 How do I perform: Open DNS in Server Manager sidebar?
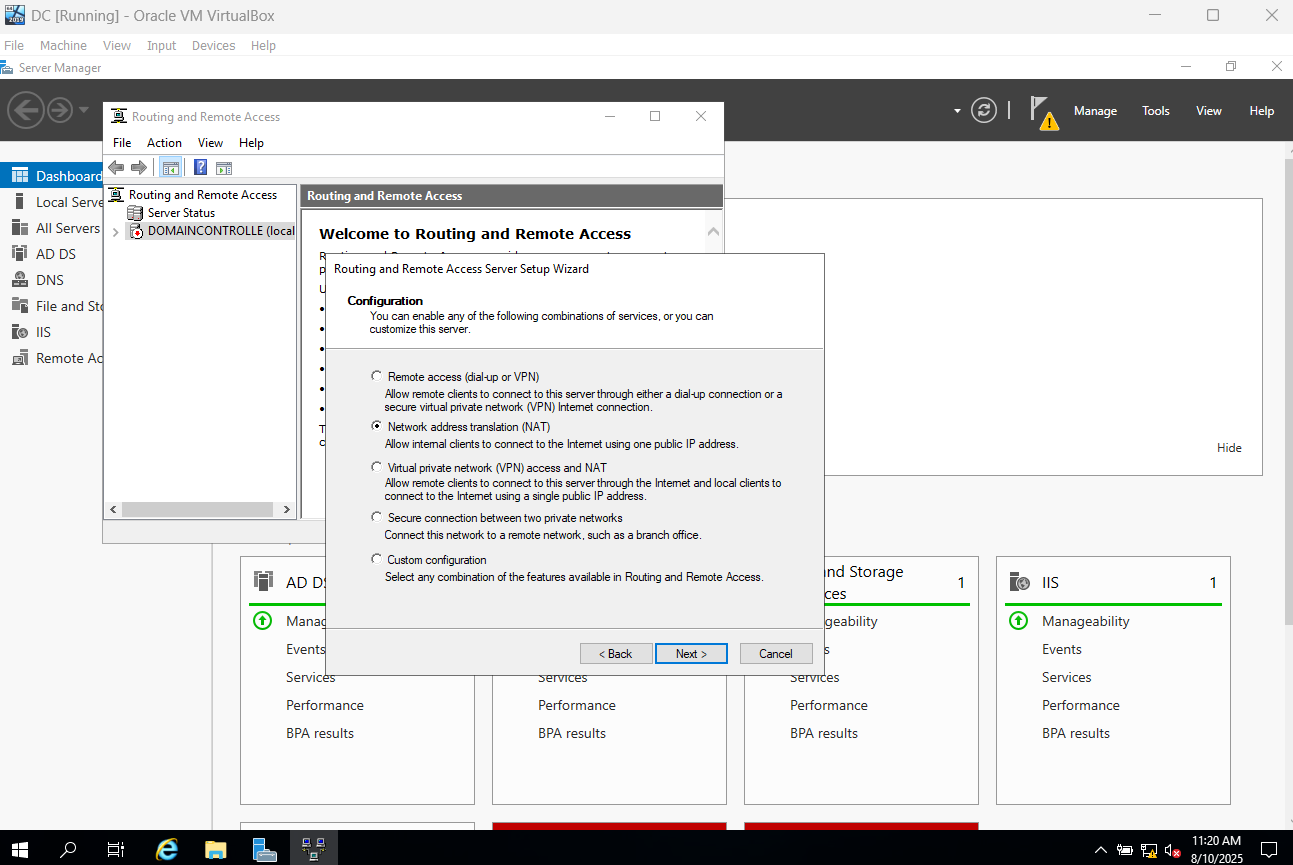pyautogui.click(x=52, y=280)
